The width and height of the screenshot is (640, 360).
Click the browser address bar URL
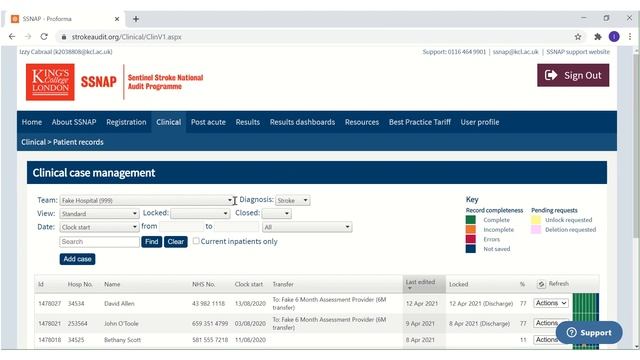pyautogui.click(x=127, y=37)
